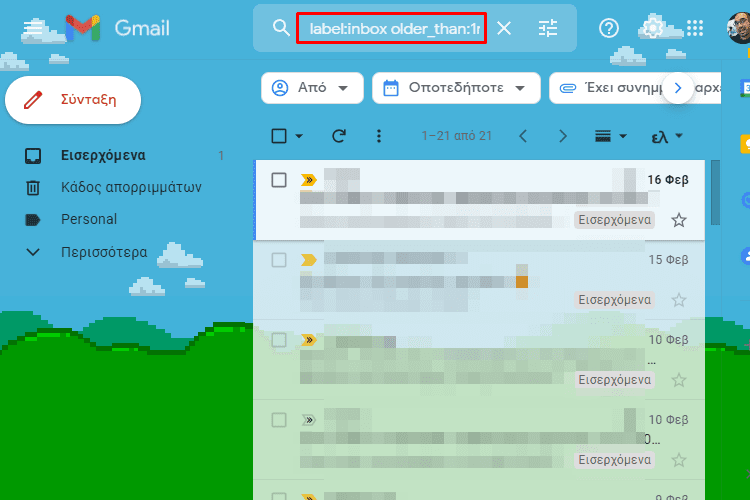
Task: Click the search field containing label:inbox
Action: click(x=392, y=28)
